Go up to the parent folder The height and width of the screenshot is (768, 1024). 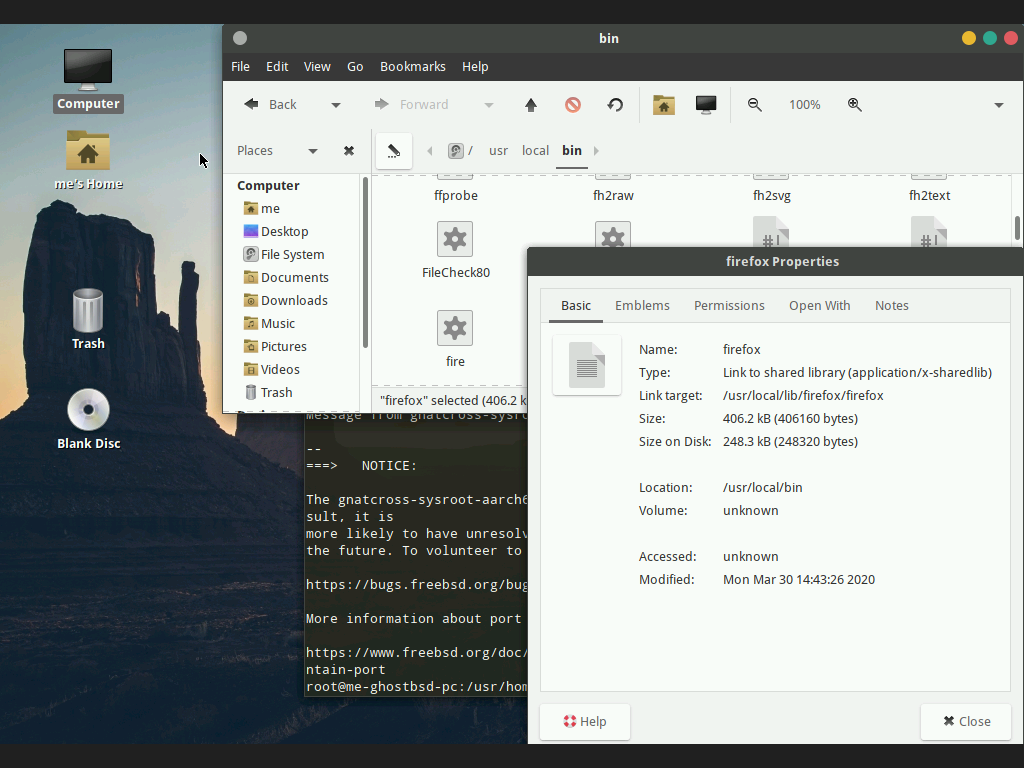531,105
